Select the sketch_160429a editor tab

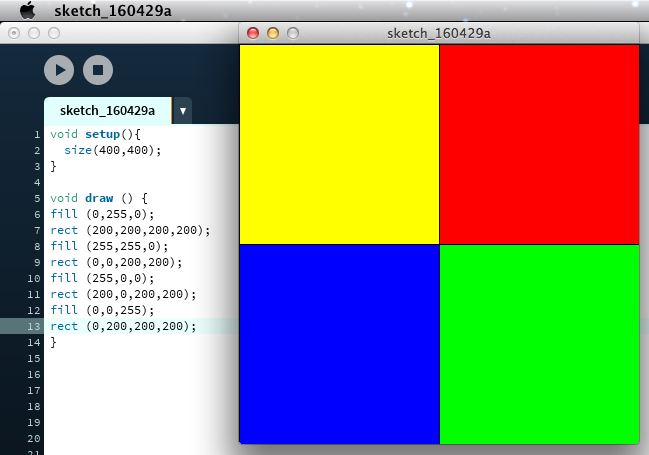click(x=107, y=110)
